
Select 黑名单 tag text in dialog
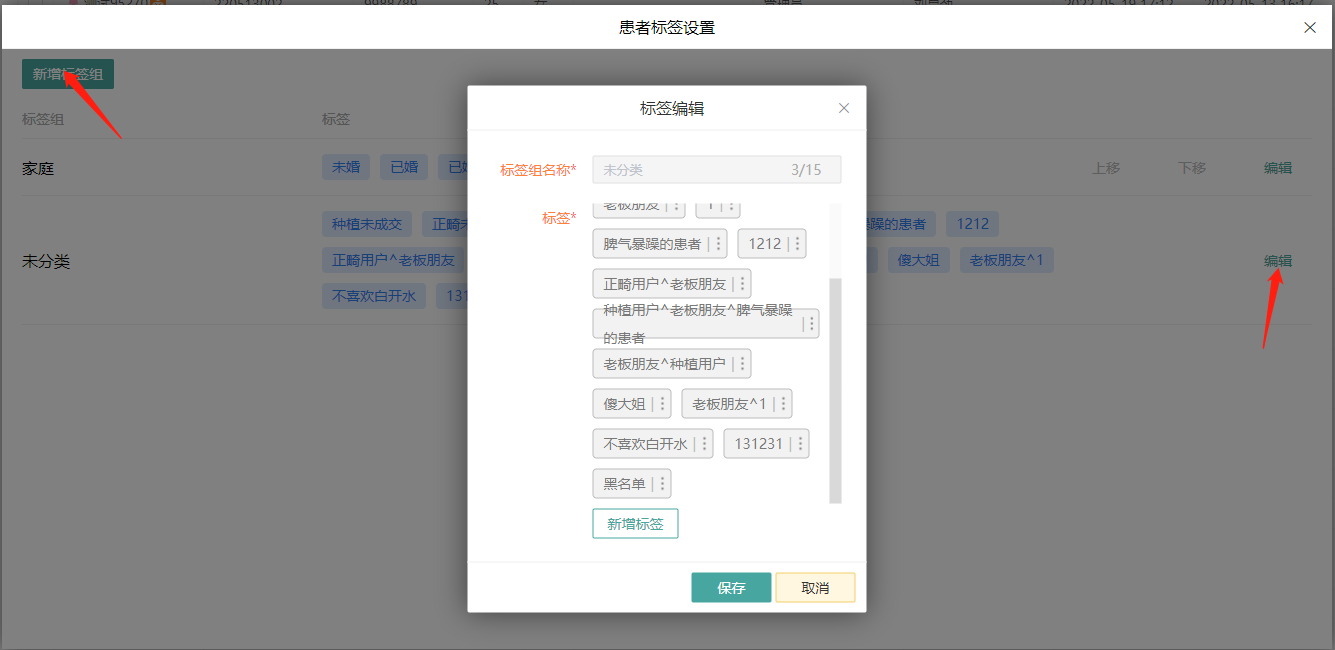(624, 484)
